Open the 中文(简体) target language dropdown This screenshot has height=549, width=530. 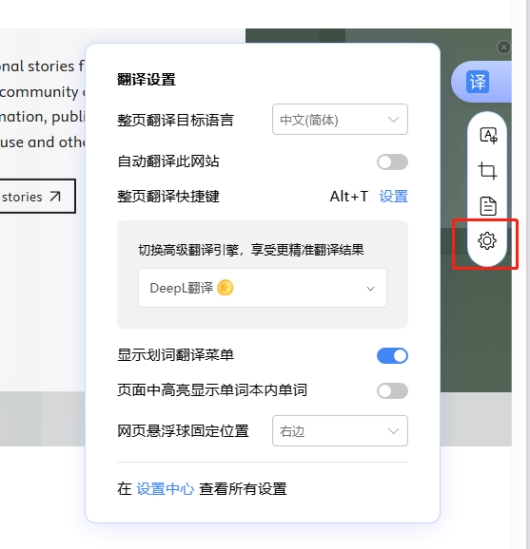[340, 119]
